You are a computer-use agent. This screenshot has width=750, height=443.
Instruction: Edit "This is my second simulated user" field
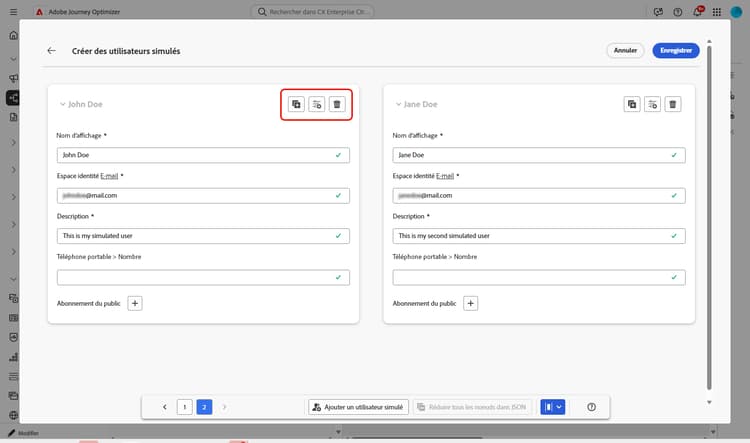[x=539, y=236]
